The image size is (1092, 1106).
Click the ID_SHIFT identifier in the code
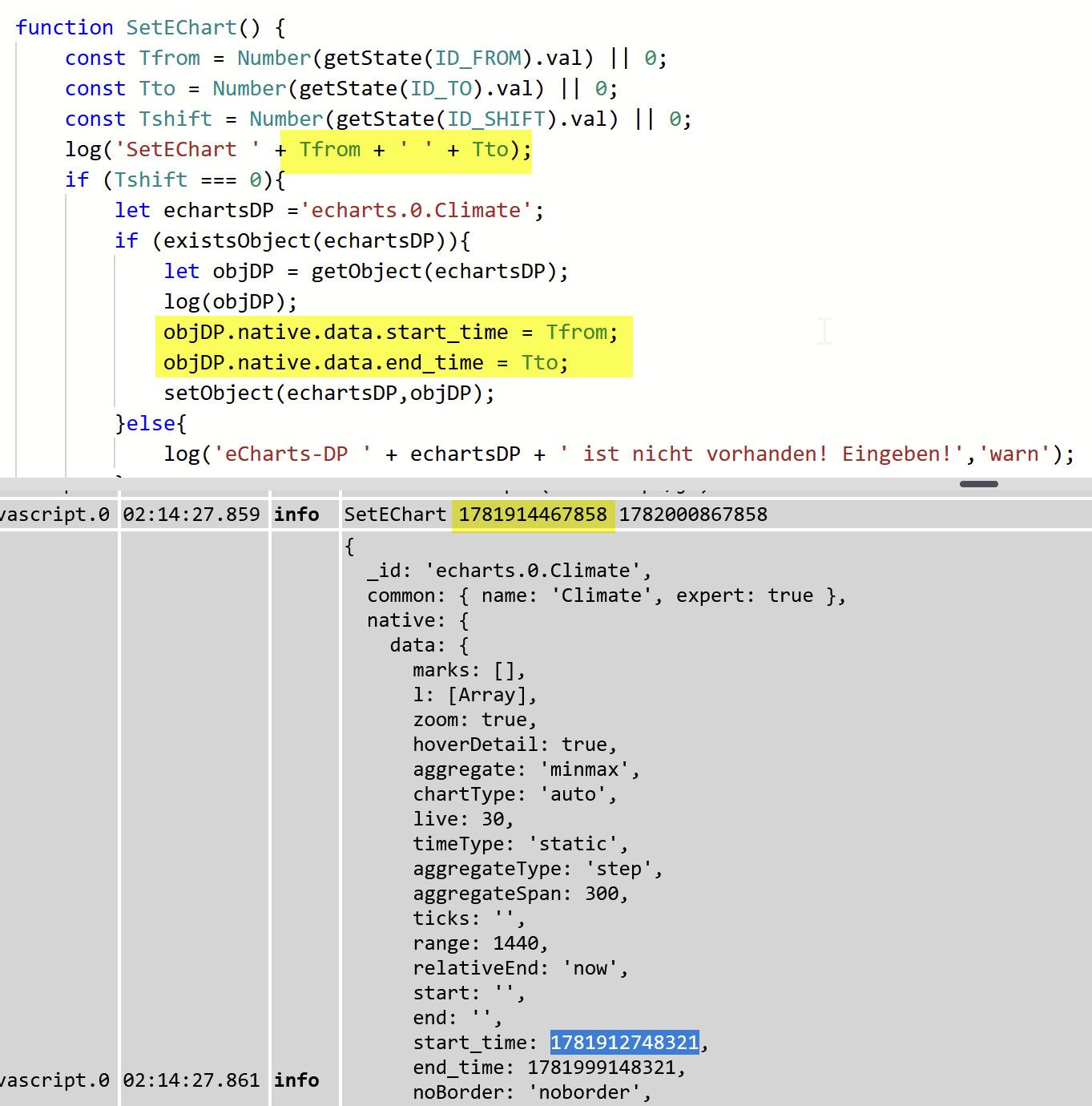tap(496, 119)
